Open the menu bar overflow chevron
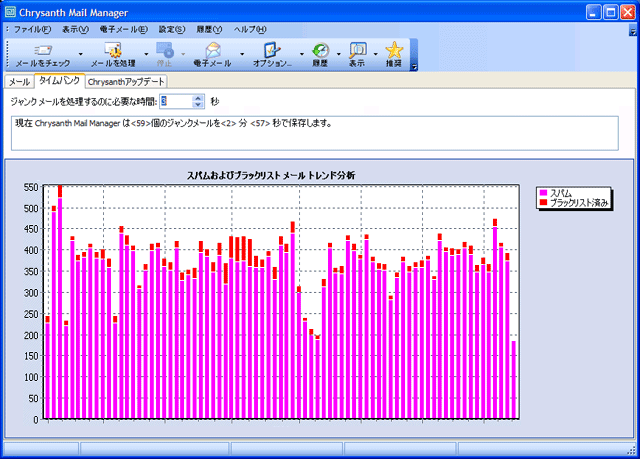 pos(633,31)
